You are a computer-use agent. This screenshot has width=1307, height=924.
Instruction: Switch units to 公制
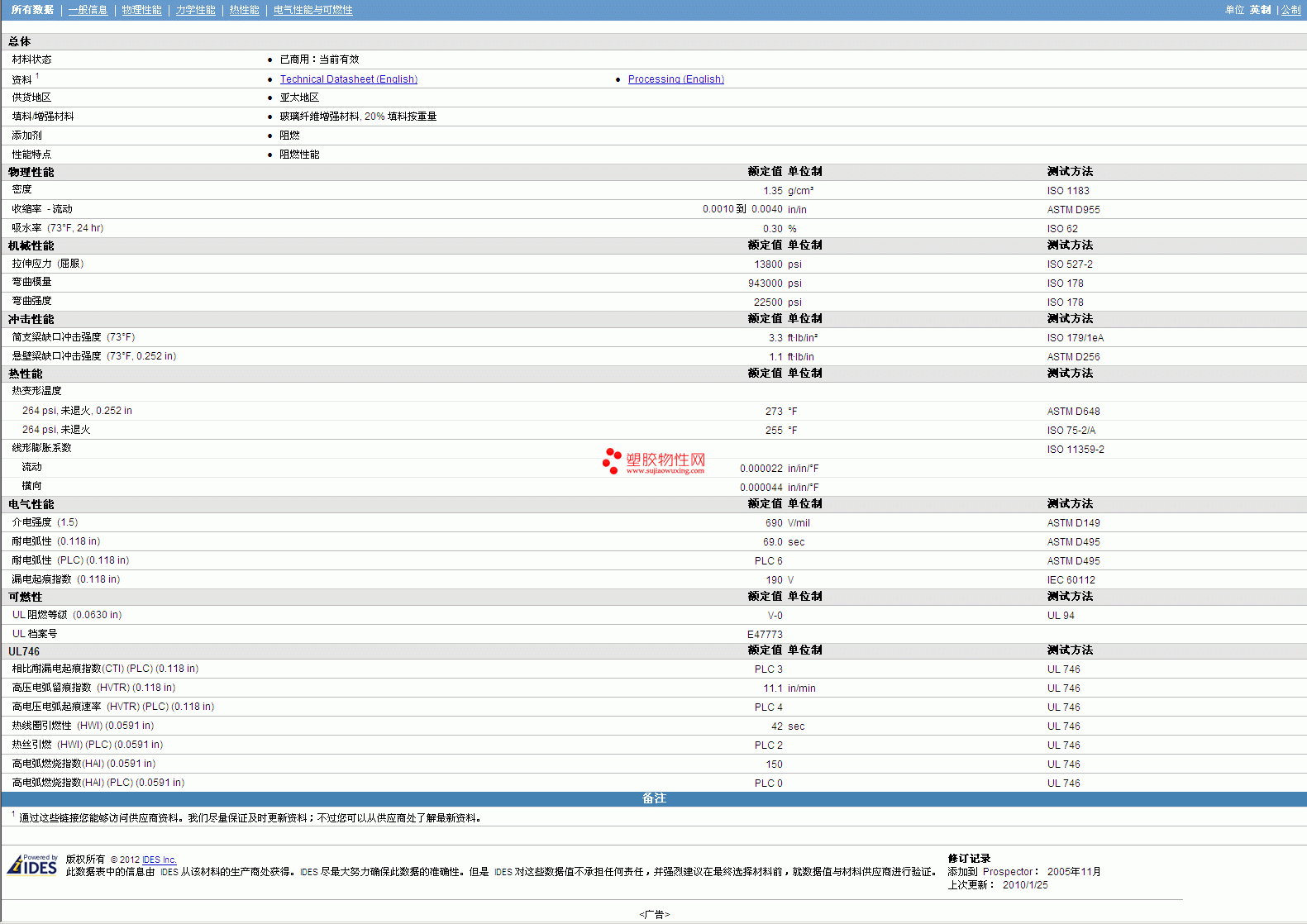1290,10
